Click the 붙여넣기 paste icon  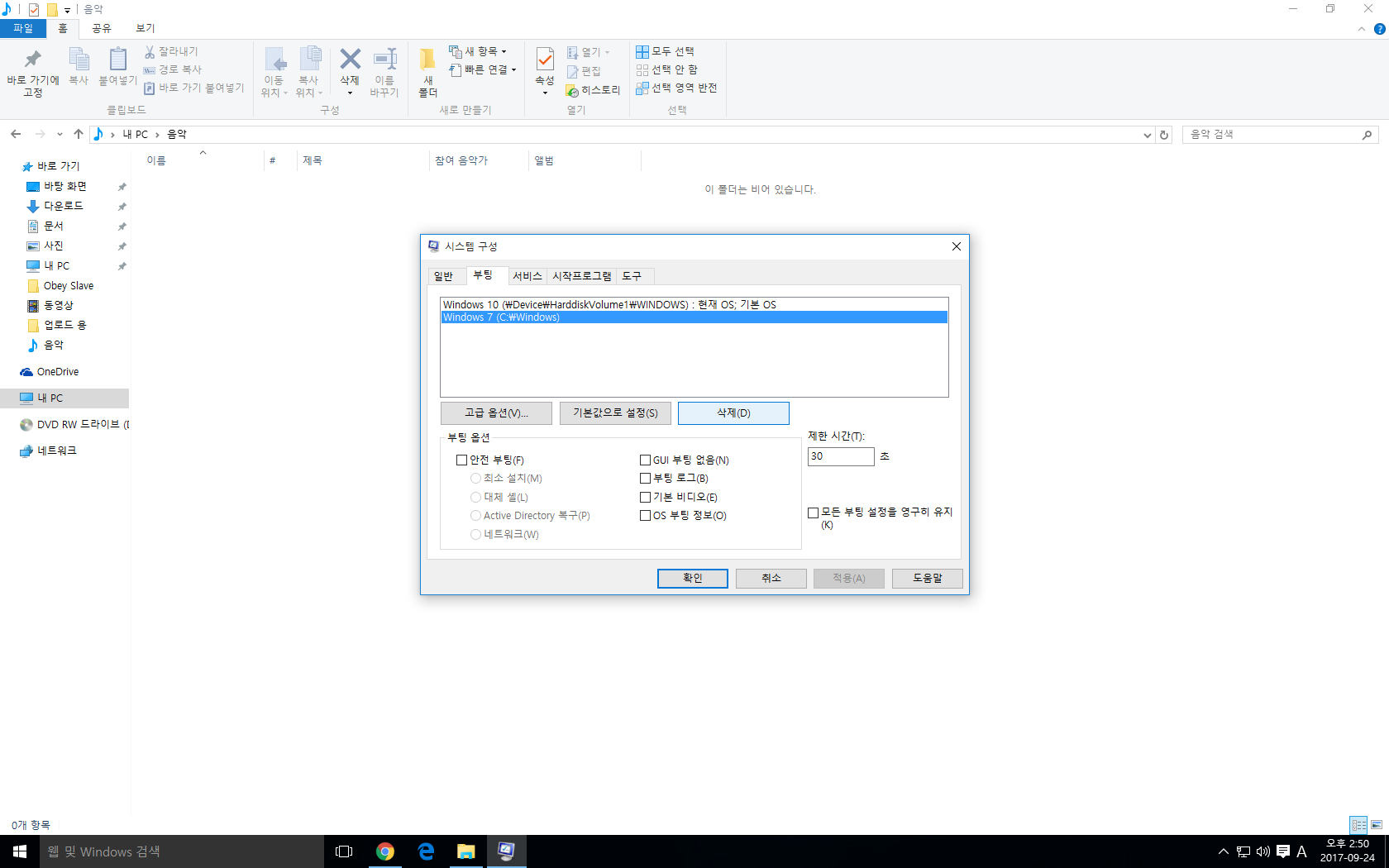click(x=118, y=60)
